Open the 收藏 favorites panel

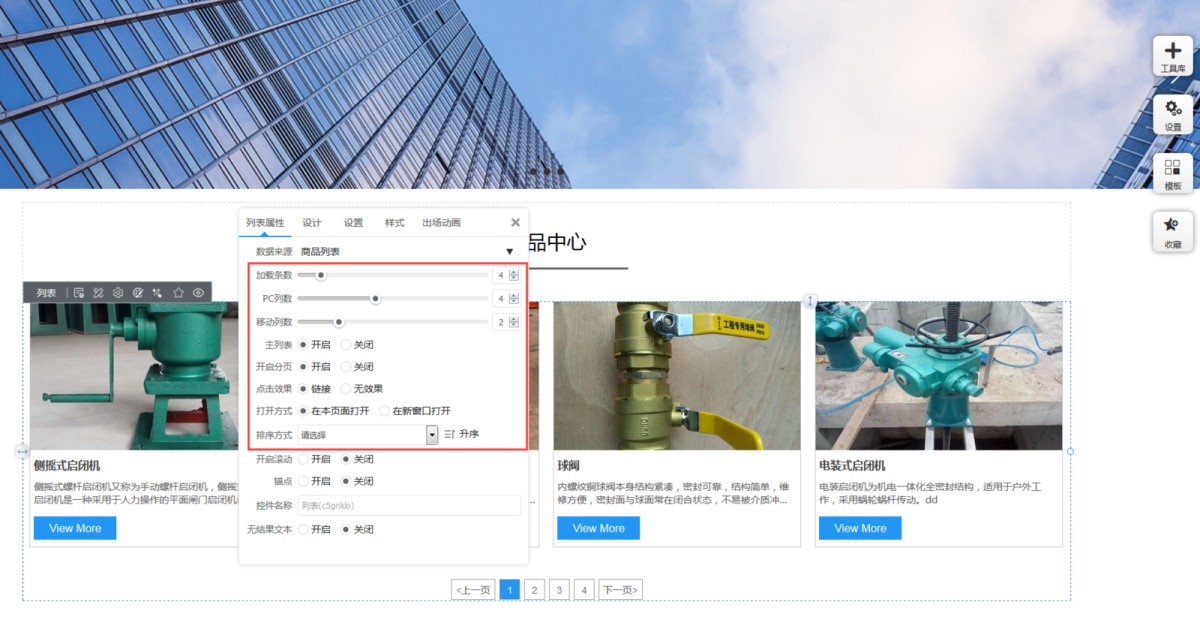point(1172,232)
